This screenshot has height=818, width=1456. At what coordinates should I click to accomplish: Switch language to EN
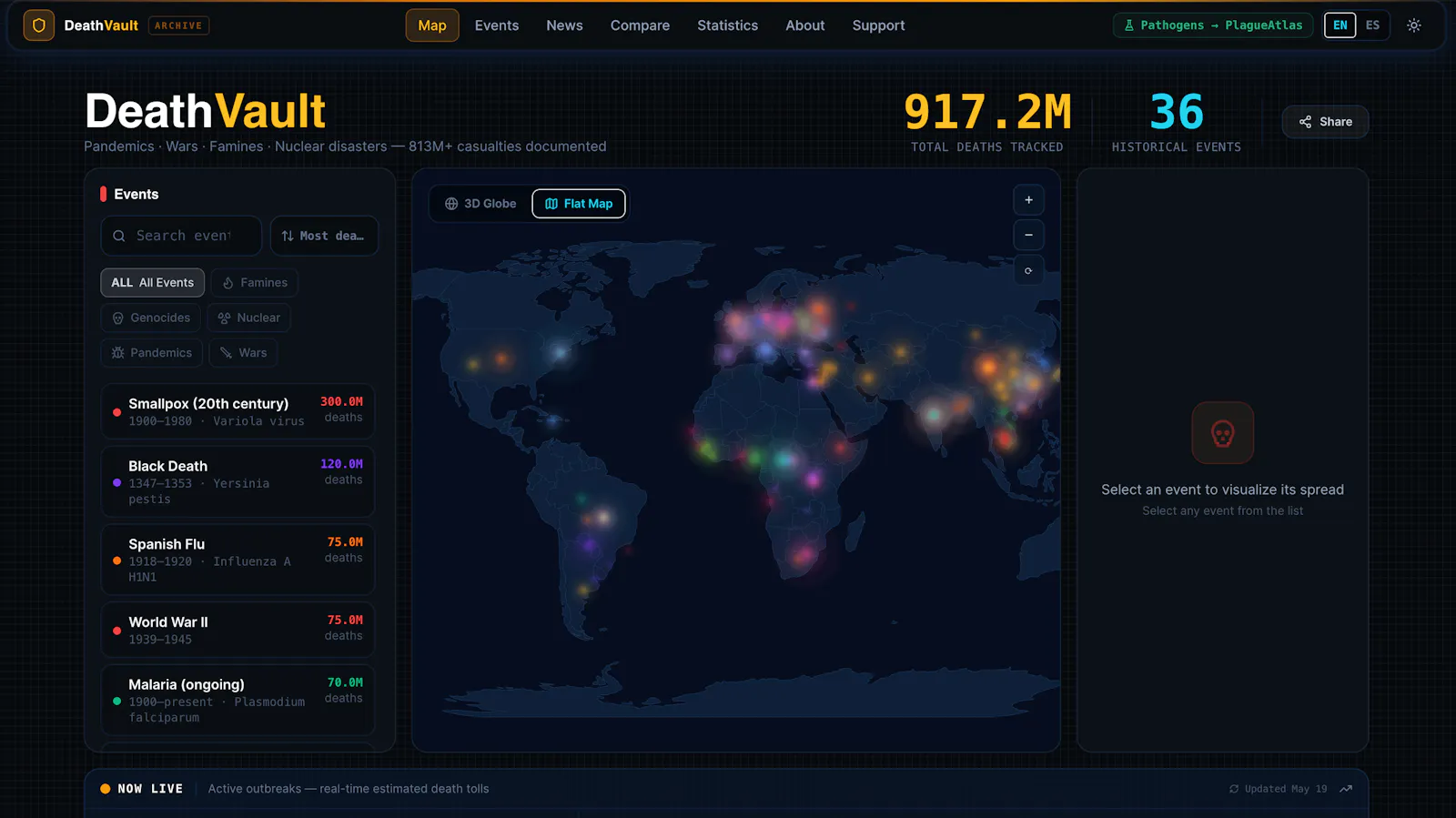[x=1340, y=25]
